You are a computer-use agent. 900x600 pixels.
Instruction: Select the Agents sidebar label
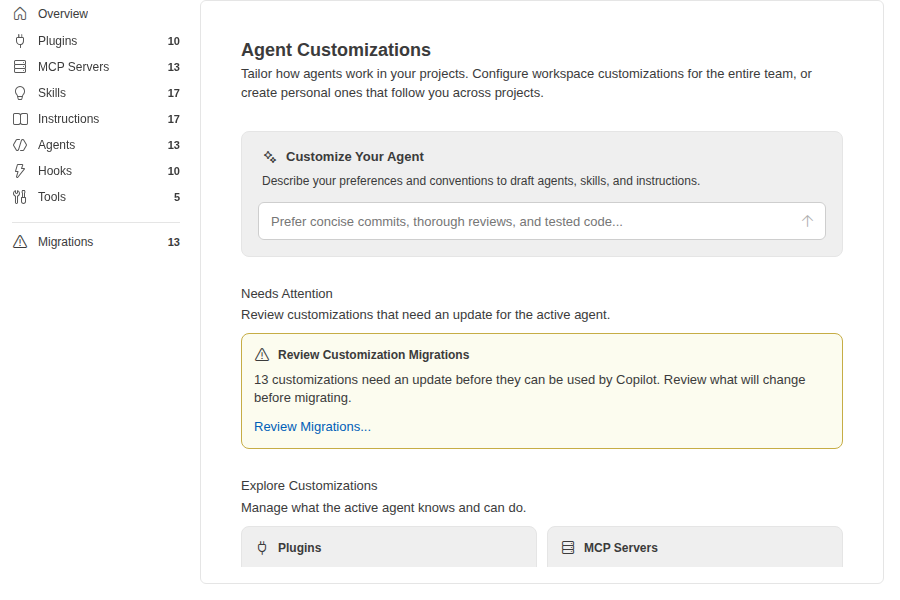pos(56,145)
